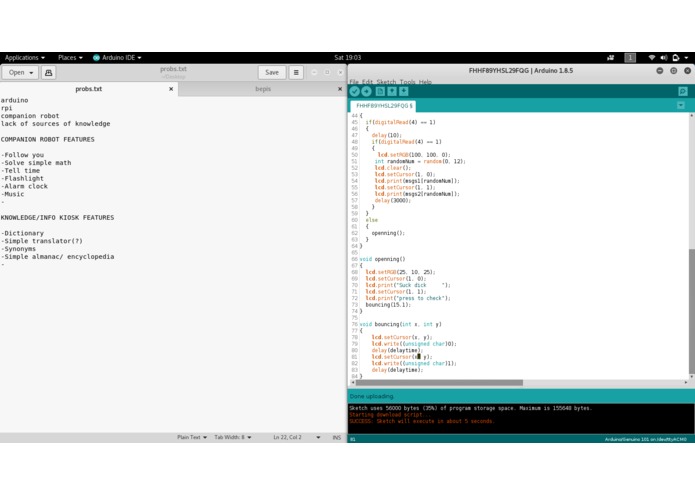Toggle the INS insert mode indicator in gedit
Screen dimensions: 695x494
pyautogui.click(x=337, y=437)
